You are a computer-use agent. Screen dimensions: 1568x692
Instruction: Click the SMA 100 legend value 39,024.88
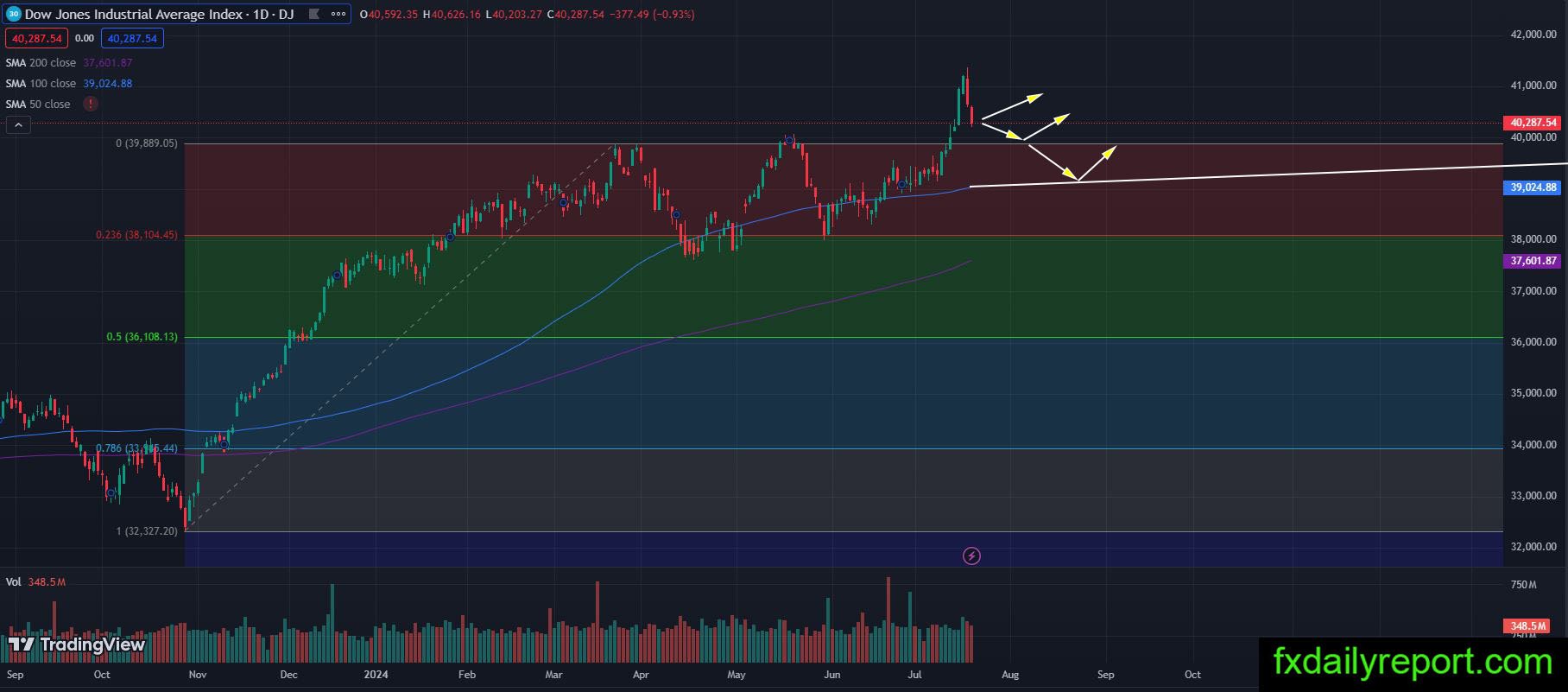pos(108,83)
